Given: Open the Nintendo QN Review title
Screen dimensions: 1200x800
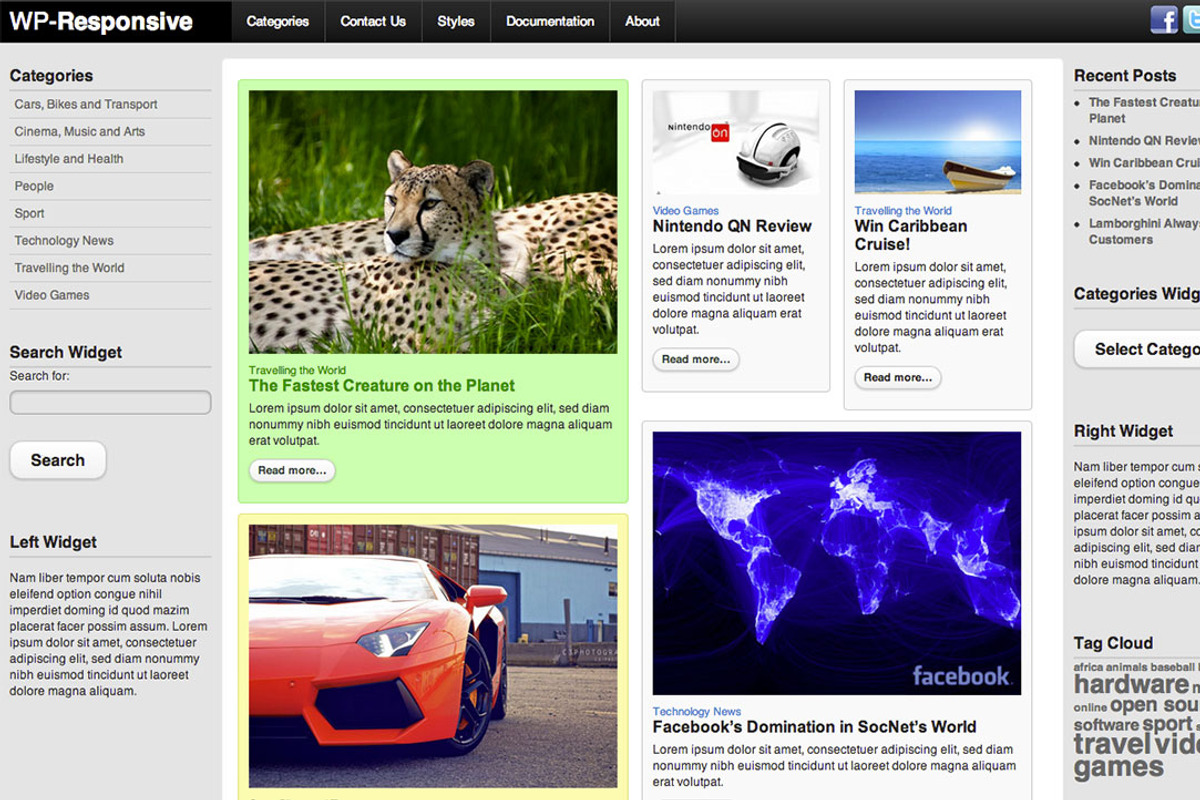Looking at the screenshot, I should (x=732, y=226).
